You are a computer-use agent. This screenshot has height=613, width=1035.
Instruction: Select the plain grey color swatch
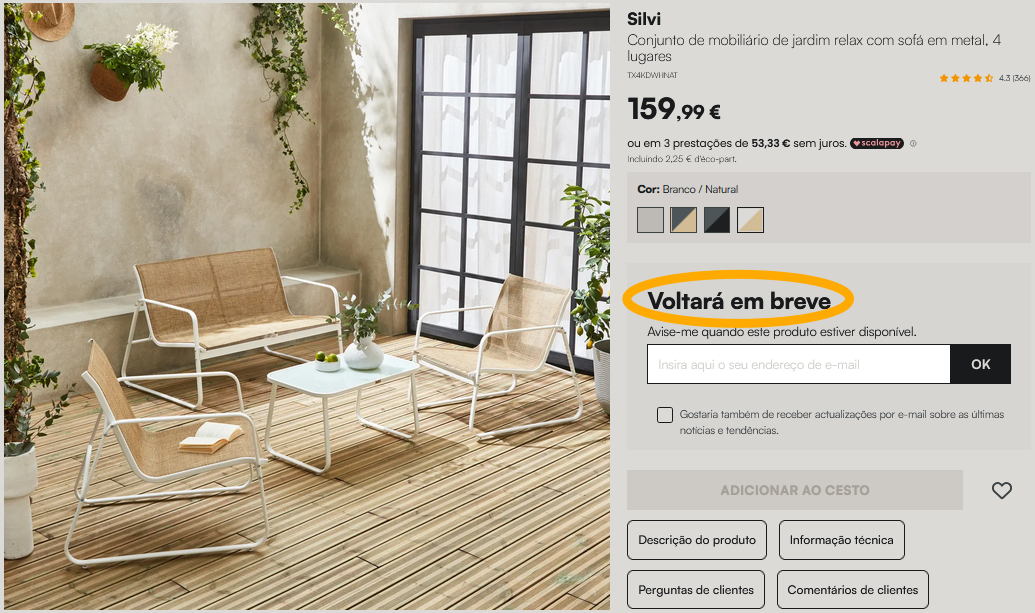click(x=650, y=220)
